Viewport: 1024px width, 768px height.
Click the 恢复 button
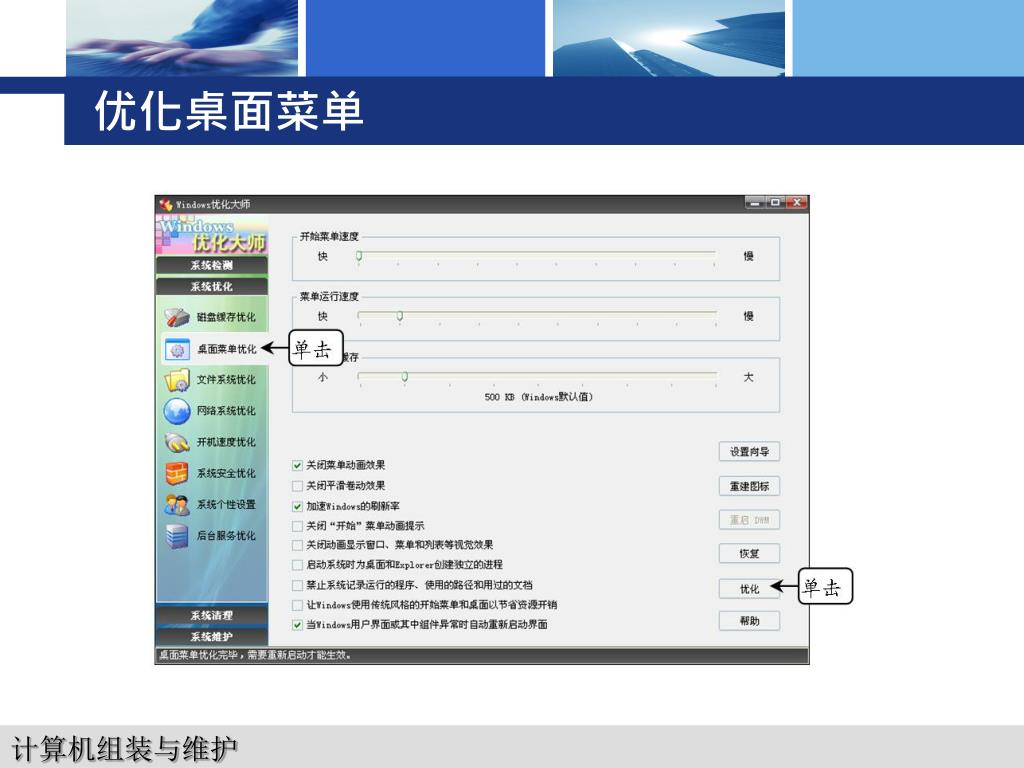tap(749, 554)
